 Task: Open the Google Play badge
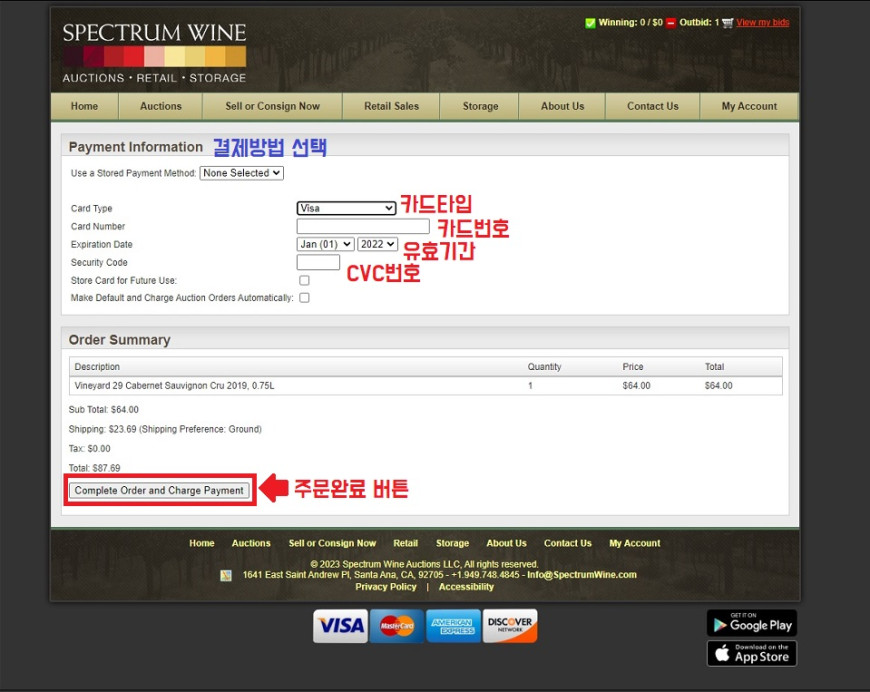click(752, 623)
